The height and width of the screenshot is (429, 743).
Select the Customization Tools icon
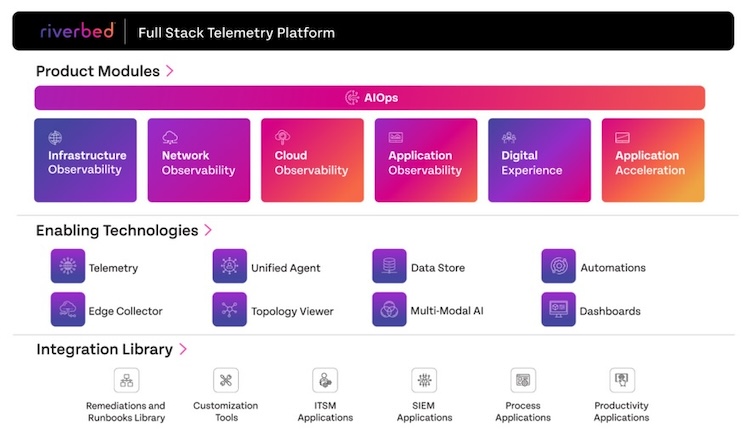coord(226,380)
